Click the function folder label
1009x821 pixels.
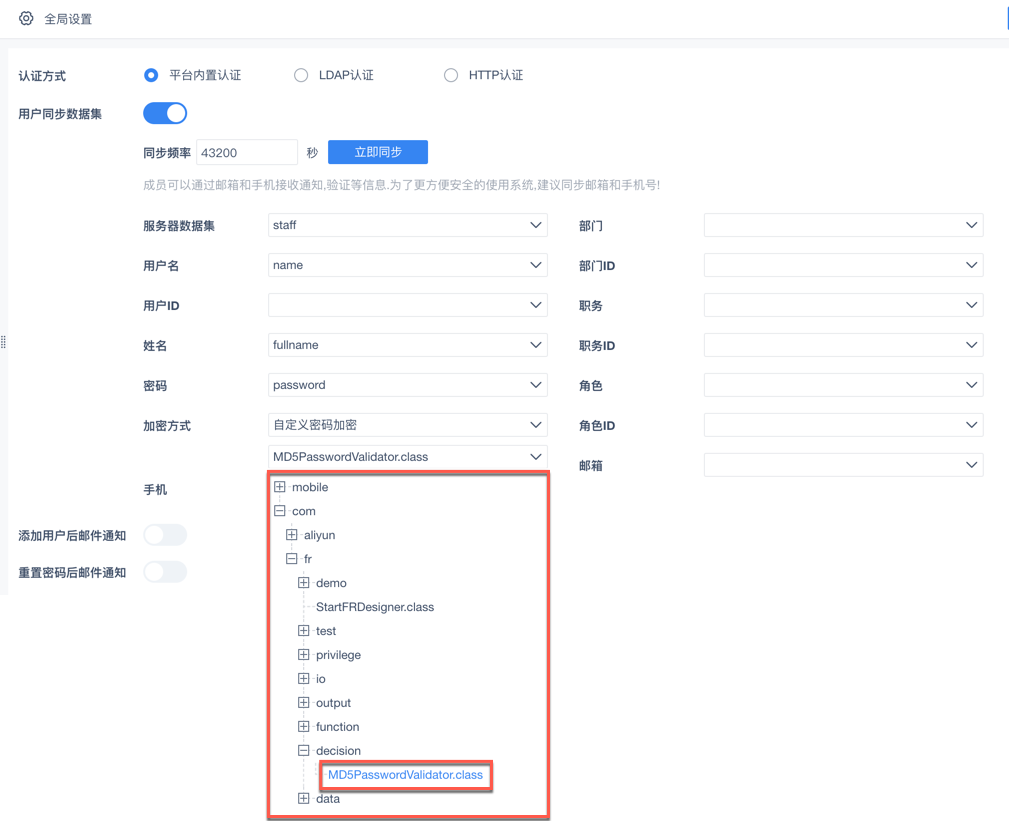337,727
